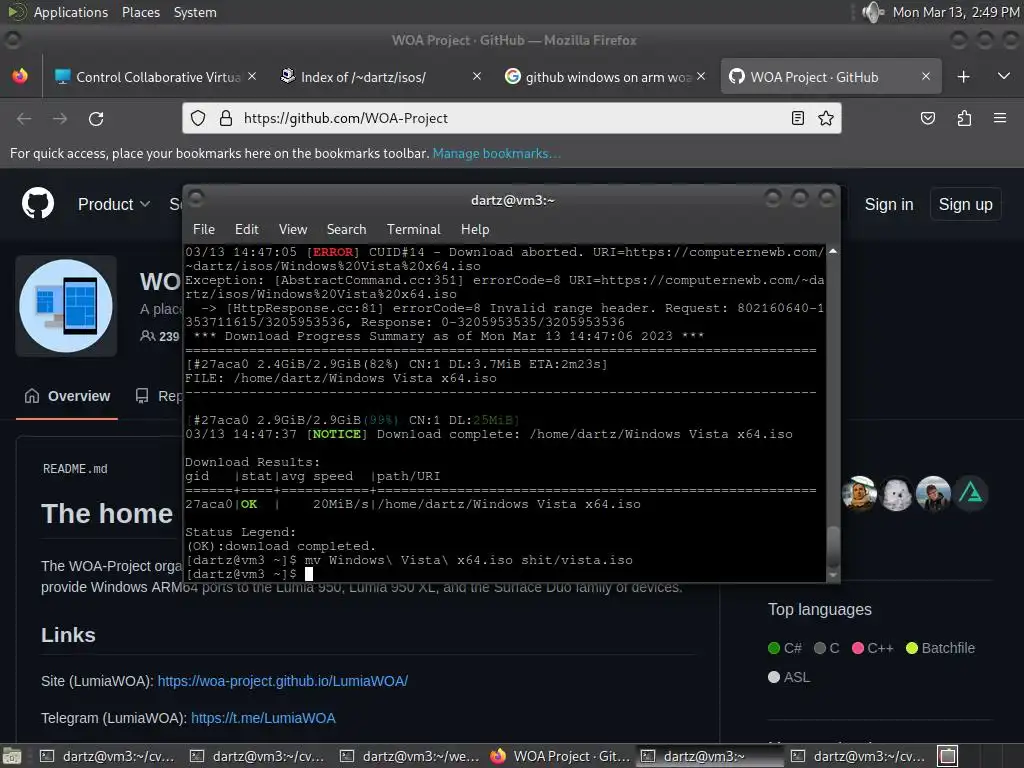Open a new tab with plus button
This screenshot has width=1024, height=768.
[963, 77]
